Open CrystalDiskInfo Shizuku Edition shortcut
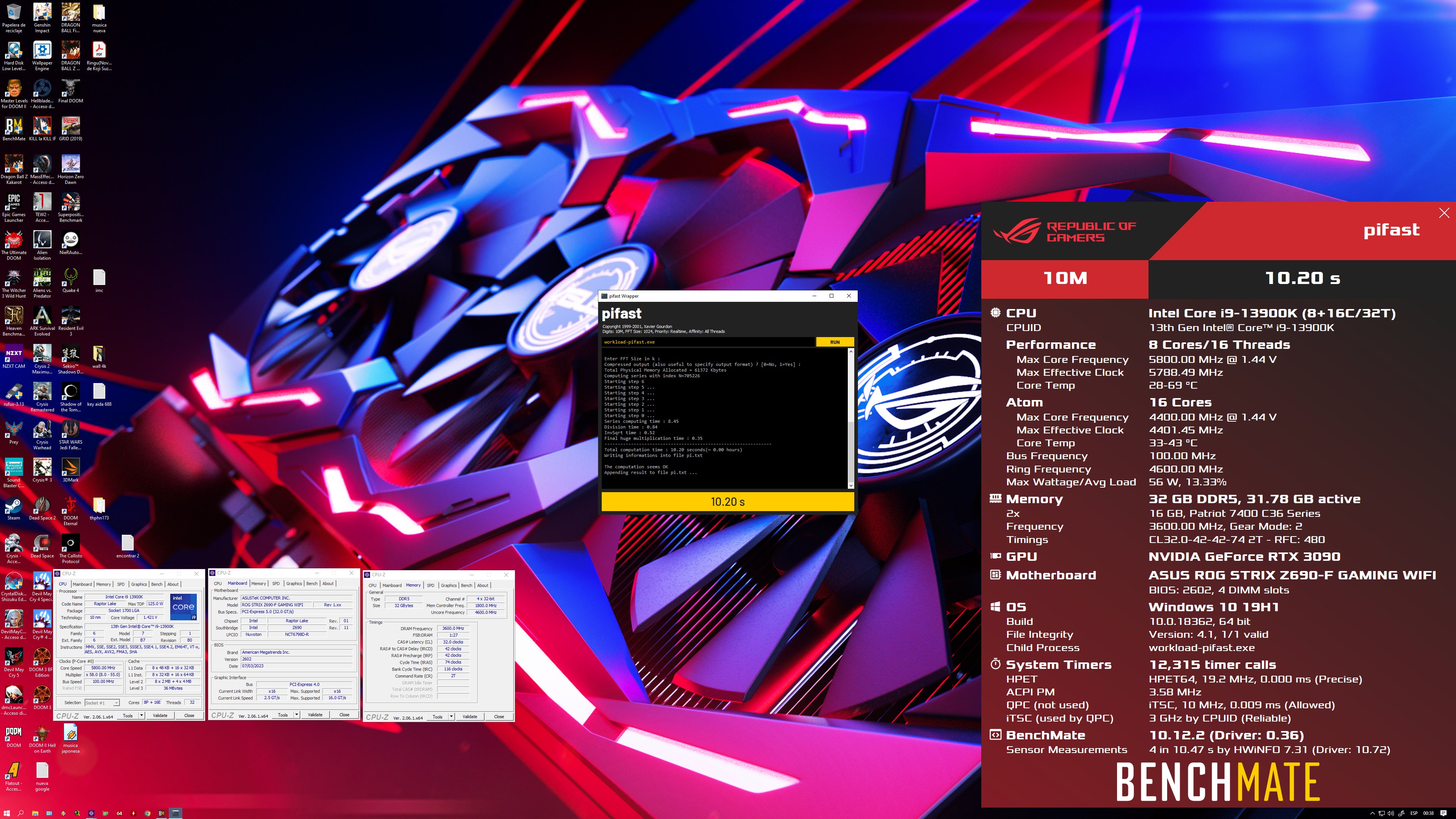The image size is (1456, 819). (x=14, y=586)
